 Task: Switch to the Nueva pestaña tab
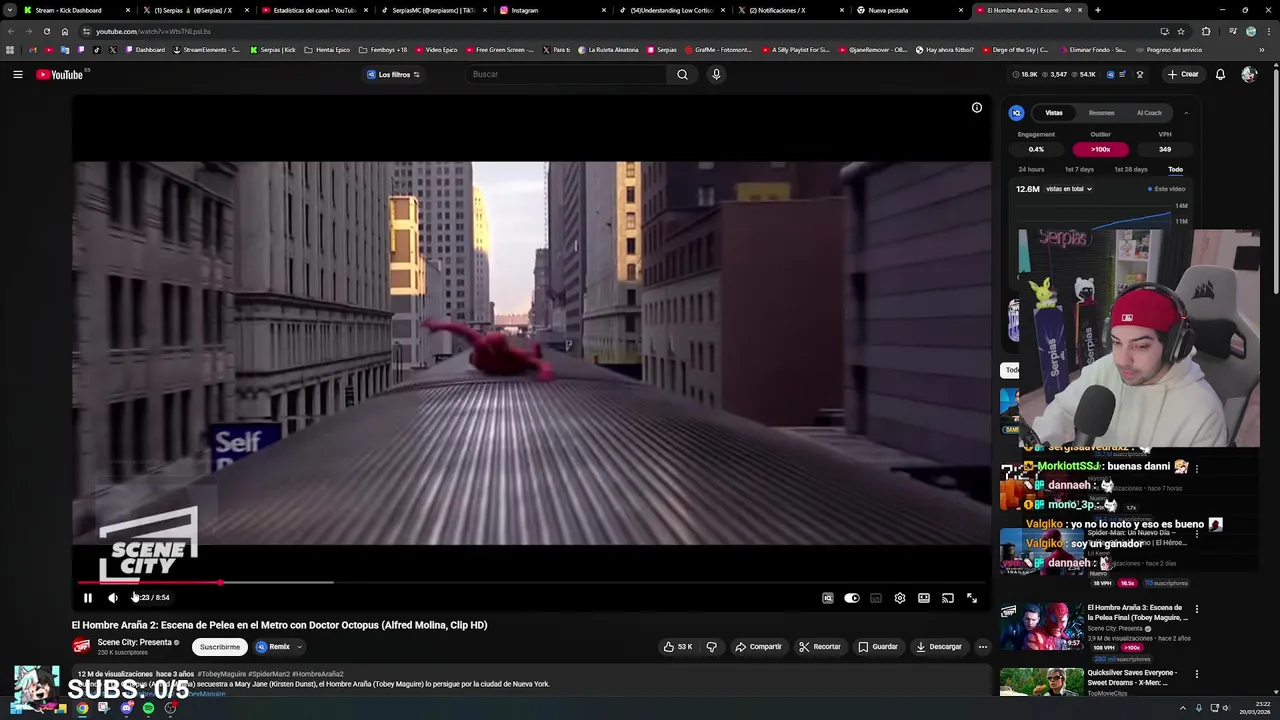(910, 10)
